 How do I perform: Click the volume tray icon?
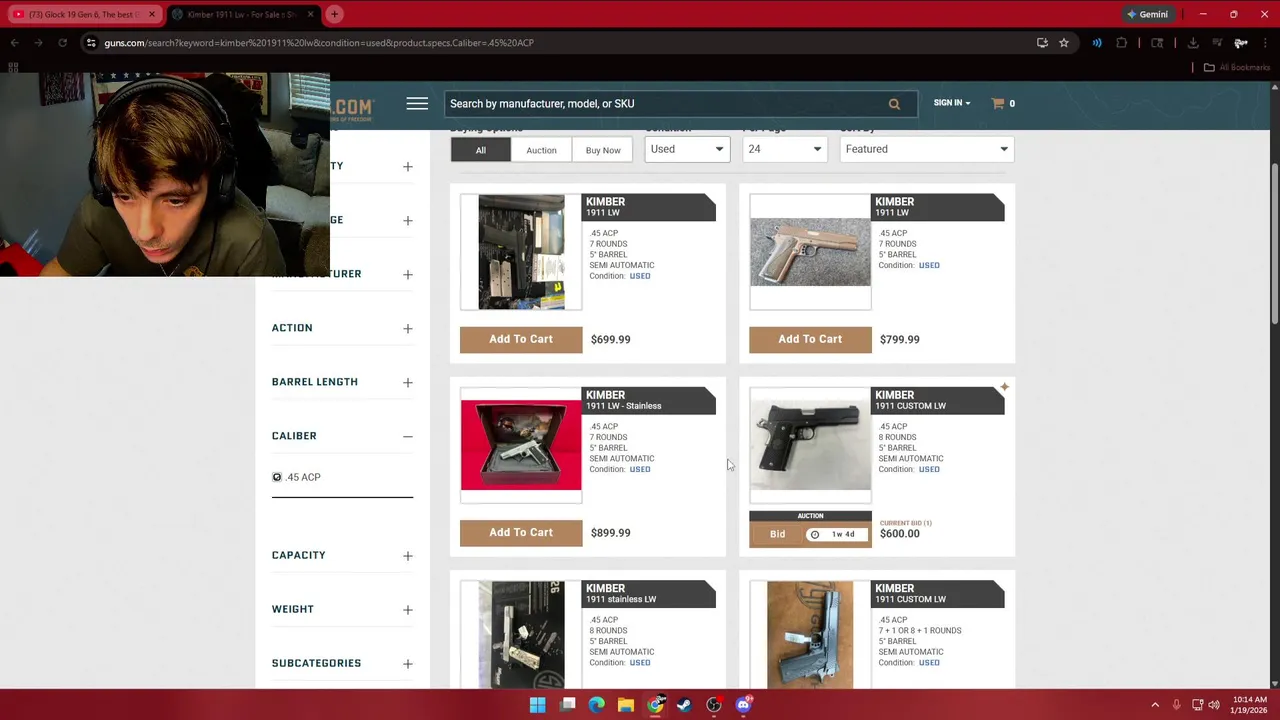[x=1215, y=705]
